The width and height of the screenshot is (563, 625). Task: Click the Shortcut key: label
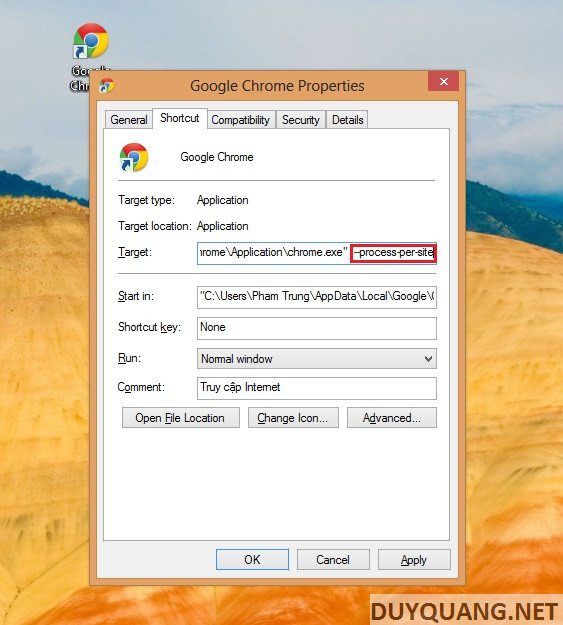[150, 327]
